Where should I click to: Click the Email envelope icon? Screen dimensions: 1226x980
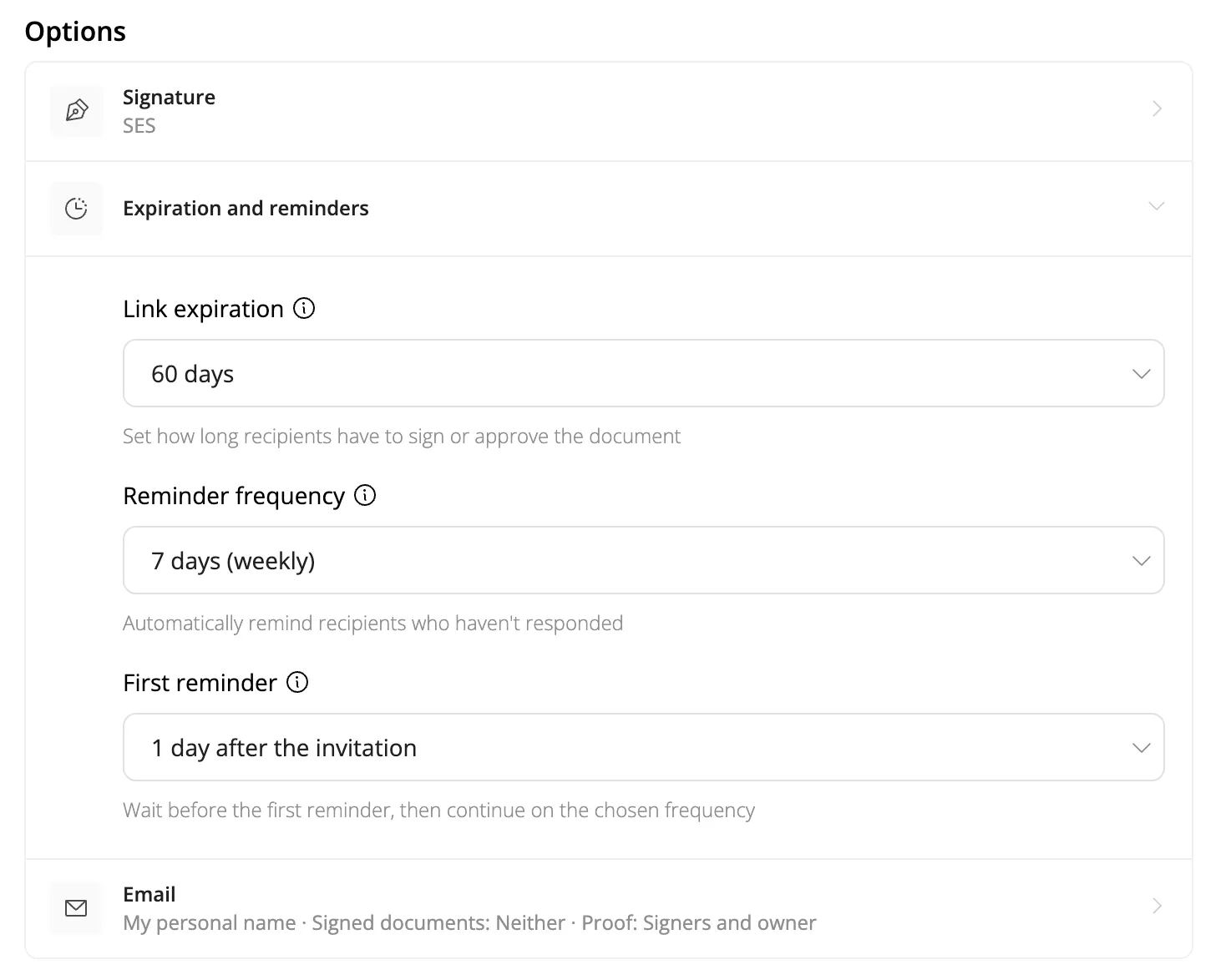(x=76, y=907)
